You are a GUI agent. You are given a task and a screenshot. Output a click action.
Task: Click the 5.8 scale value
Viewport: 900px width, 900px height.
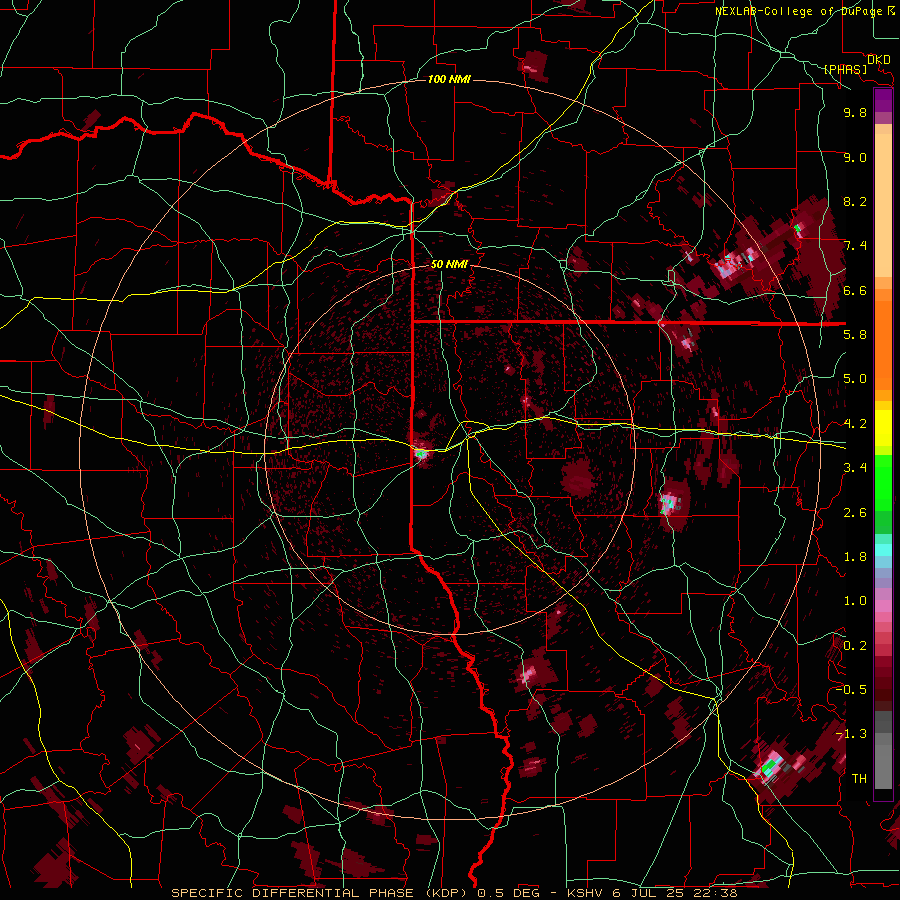[x=855, y=335]
